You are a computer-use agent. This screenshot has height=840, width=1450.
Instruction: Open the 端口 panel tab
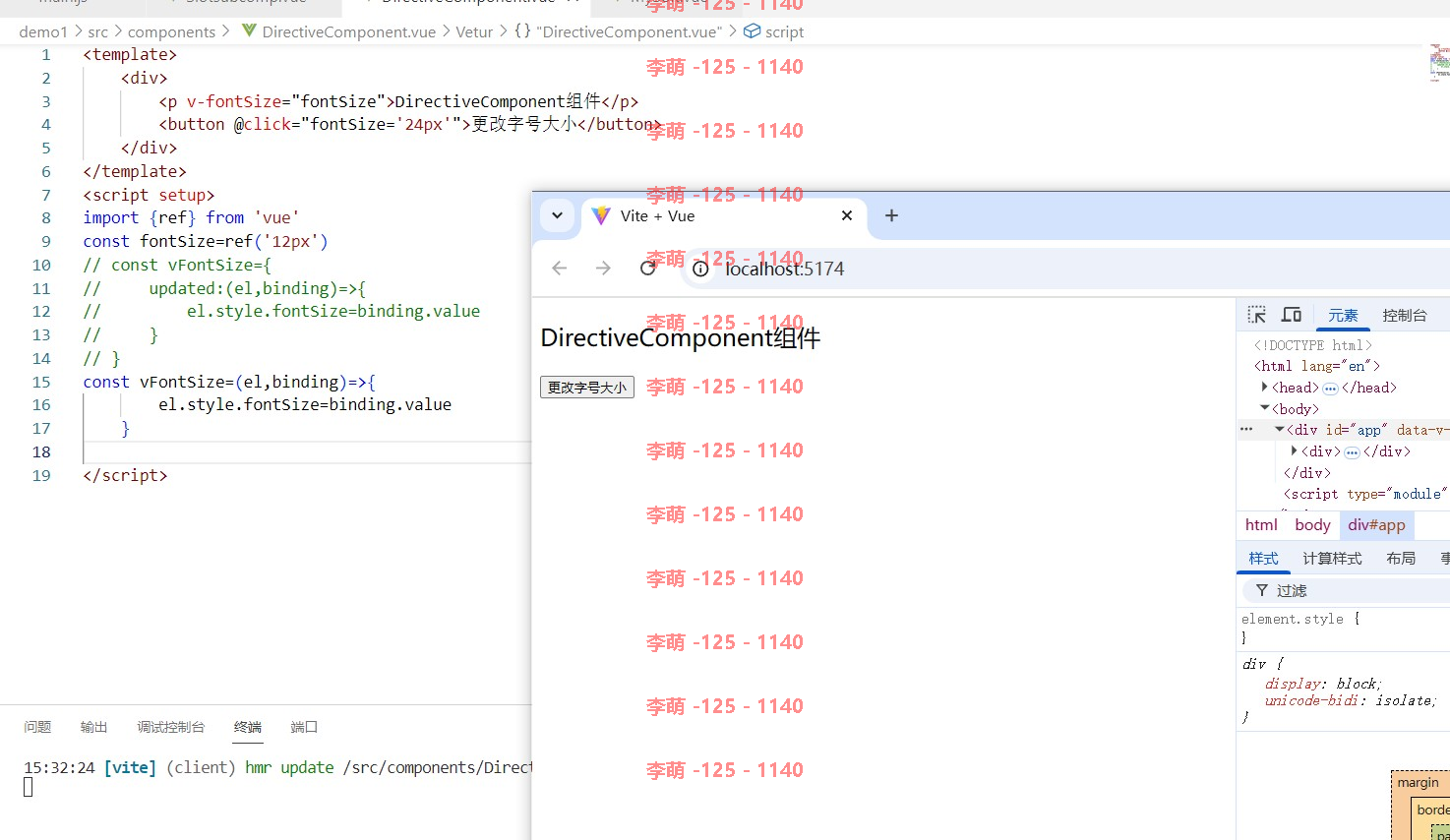click(x=304, y=727)
